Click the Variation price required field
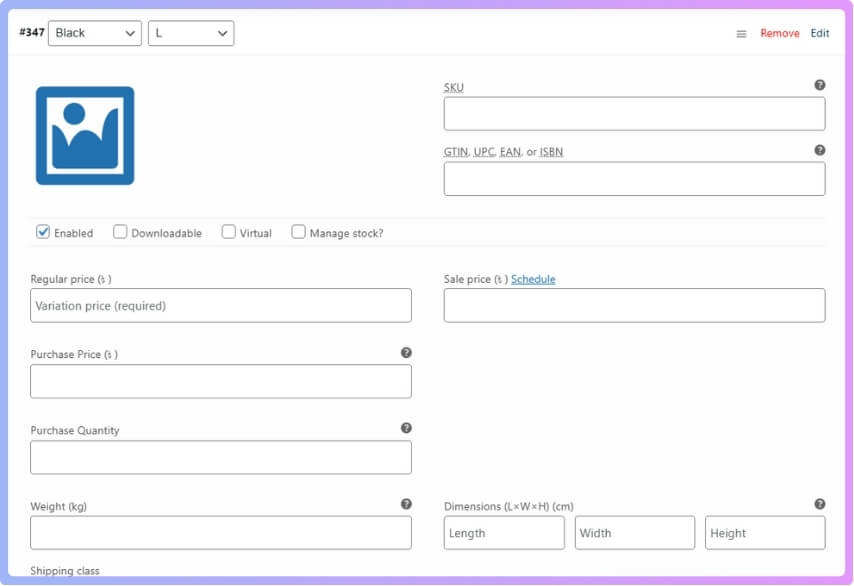The image size is (854, 586). [220, 305]
